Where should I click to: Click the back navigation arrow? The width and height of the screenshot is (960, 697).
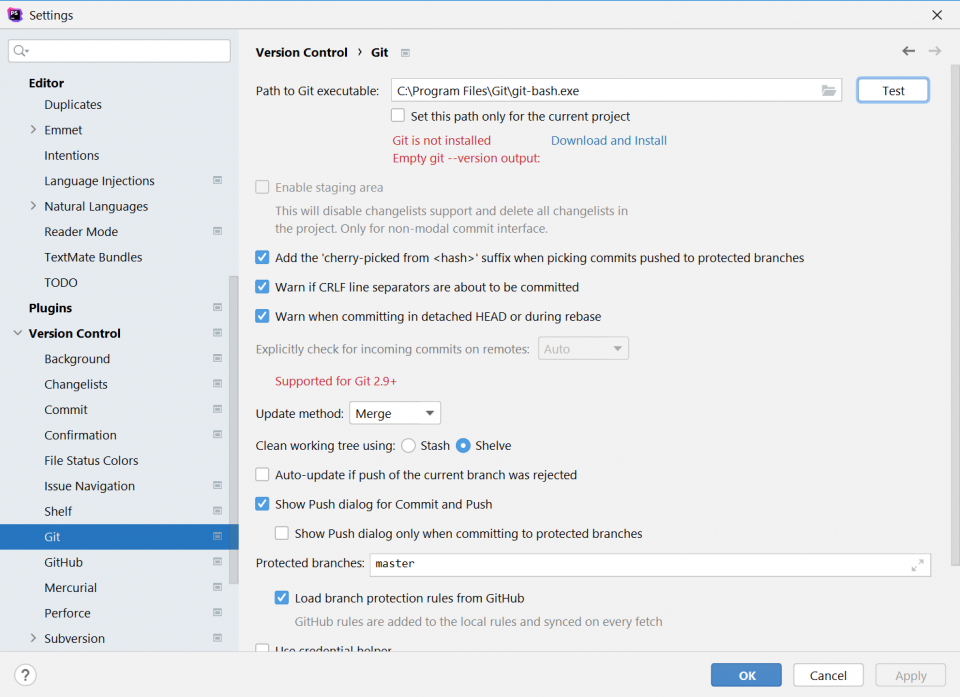coord(909,51)
